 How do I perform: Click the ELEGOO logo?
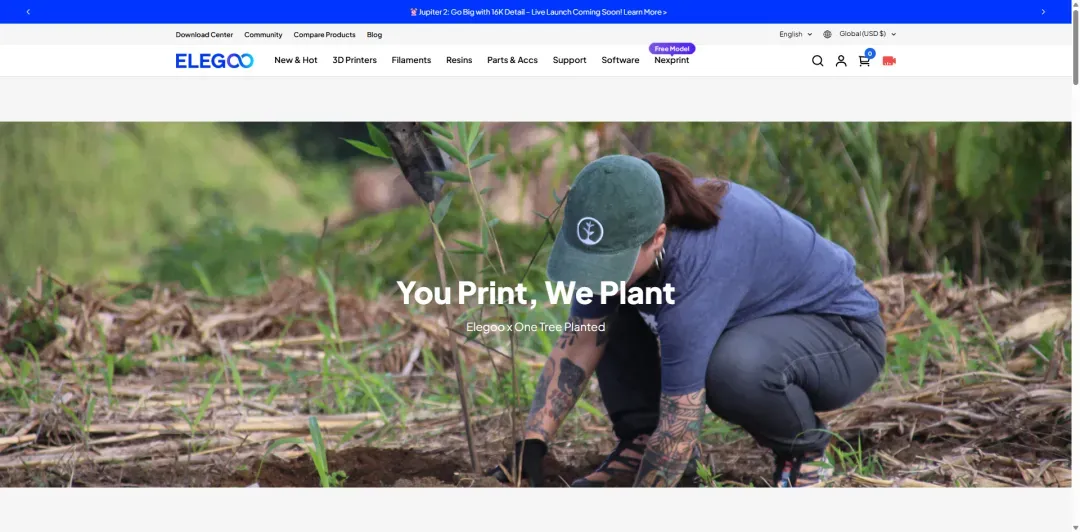pyautogui.click(x=214, y=61)
